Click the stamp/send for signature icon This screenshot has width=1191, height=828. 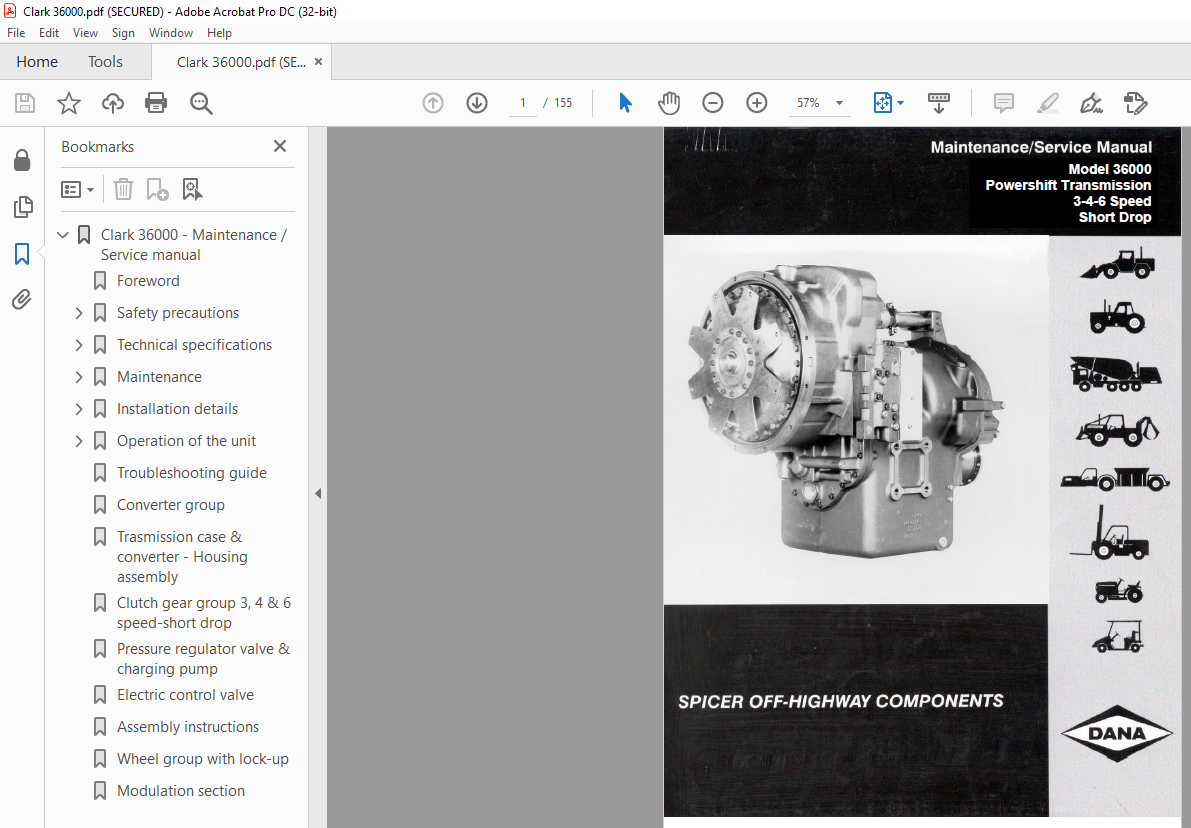pos(1136,103)
